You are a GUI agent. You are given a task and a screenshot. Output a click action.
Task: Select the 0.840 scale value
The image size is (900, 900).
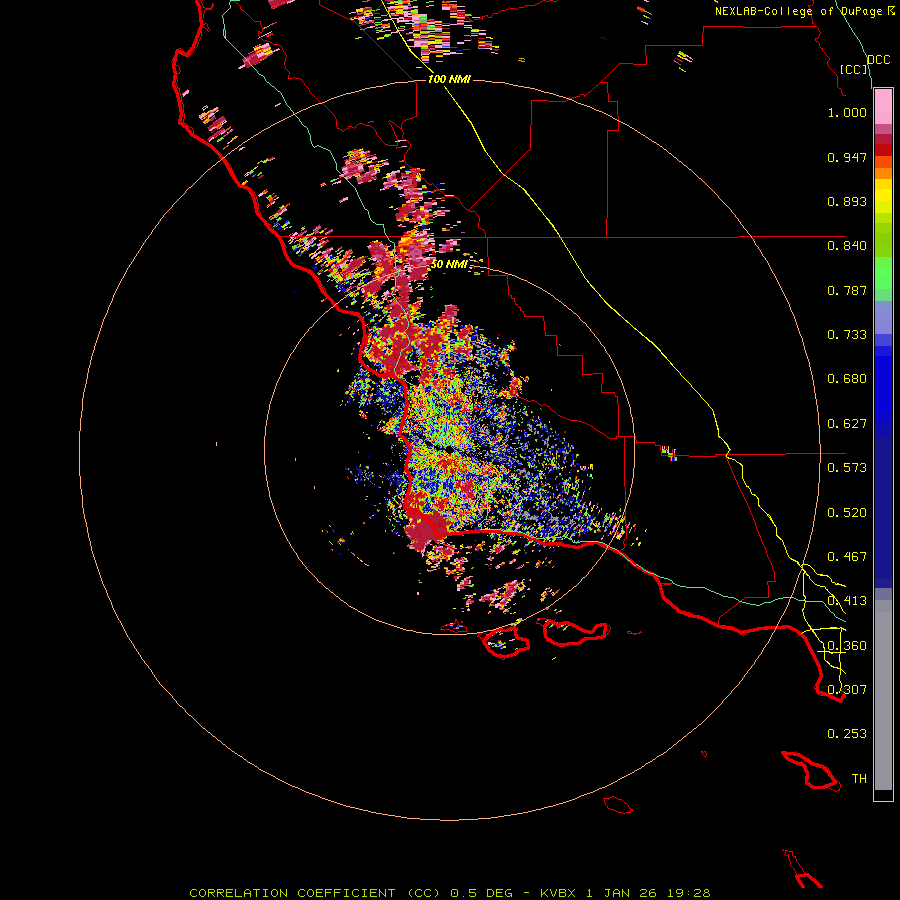click(847, 246)
